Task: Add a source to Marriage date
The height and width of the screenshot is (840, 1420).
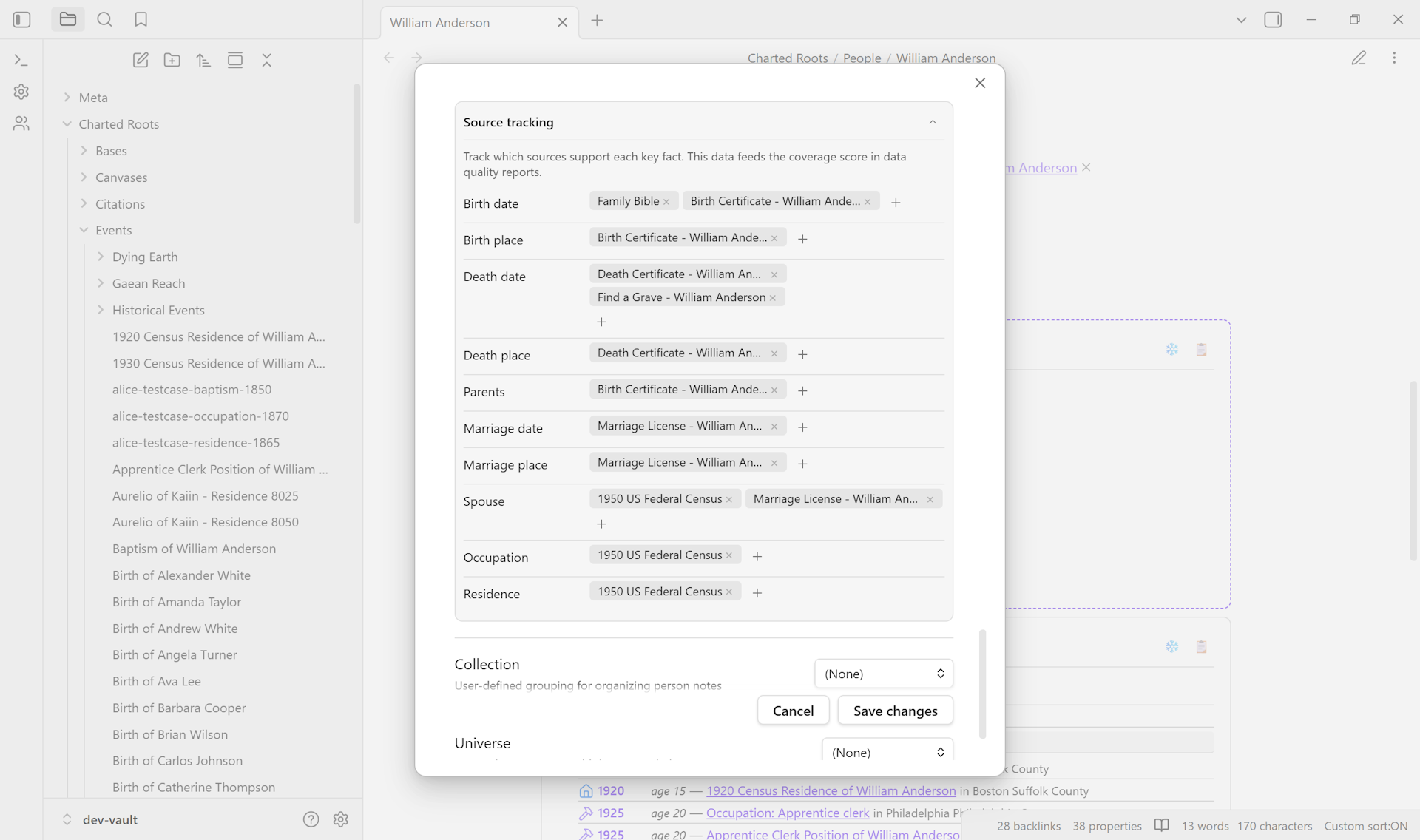Action: tap(803, 427)
